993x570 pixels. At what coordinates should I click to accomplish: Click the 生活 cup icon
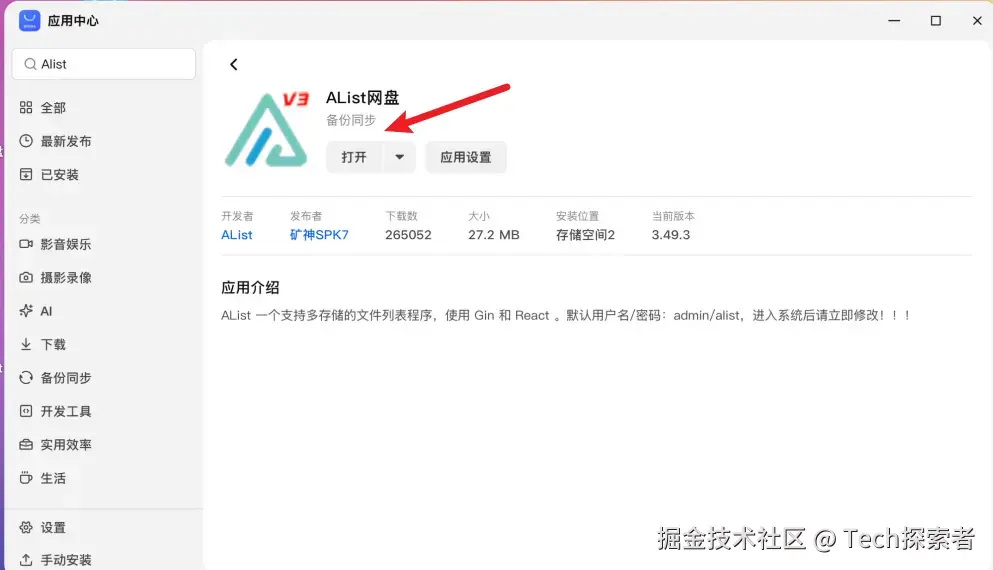pos(26,478)
